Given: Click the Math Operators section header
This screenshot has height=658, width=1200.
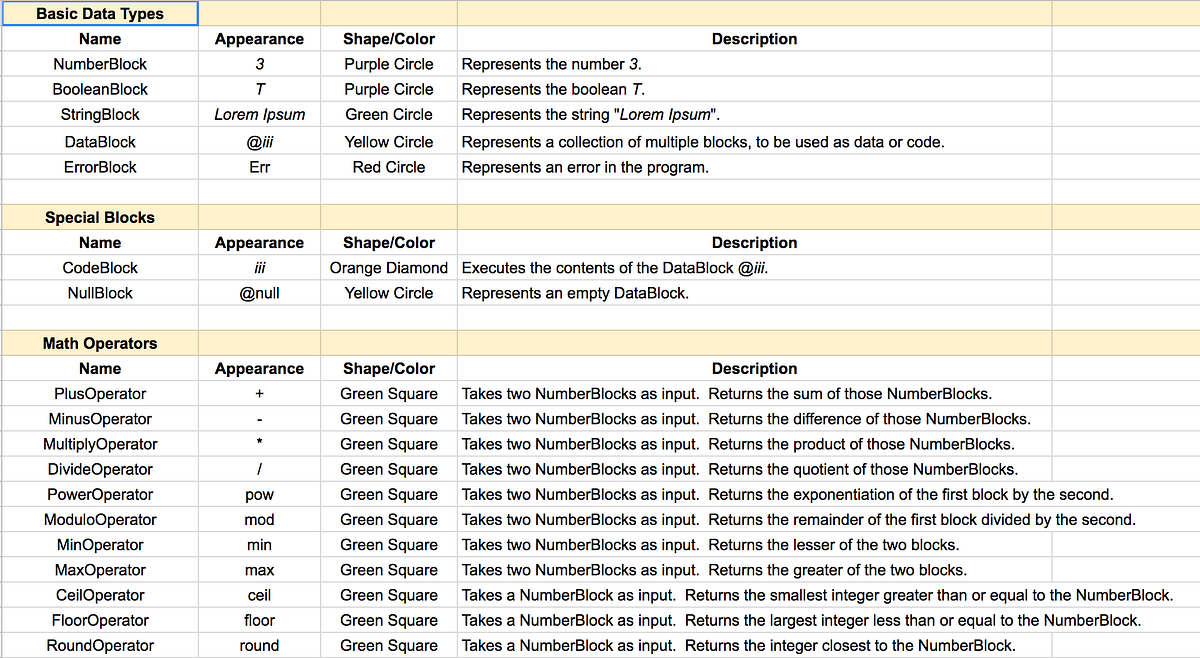Looking at the screenshot, I should pos(99,342).
